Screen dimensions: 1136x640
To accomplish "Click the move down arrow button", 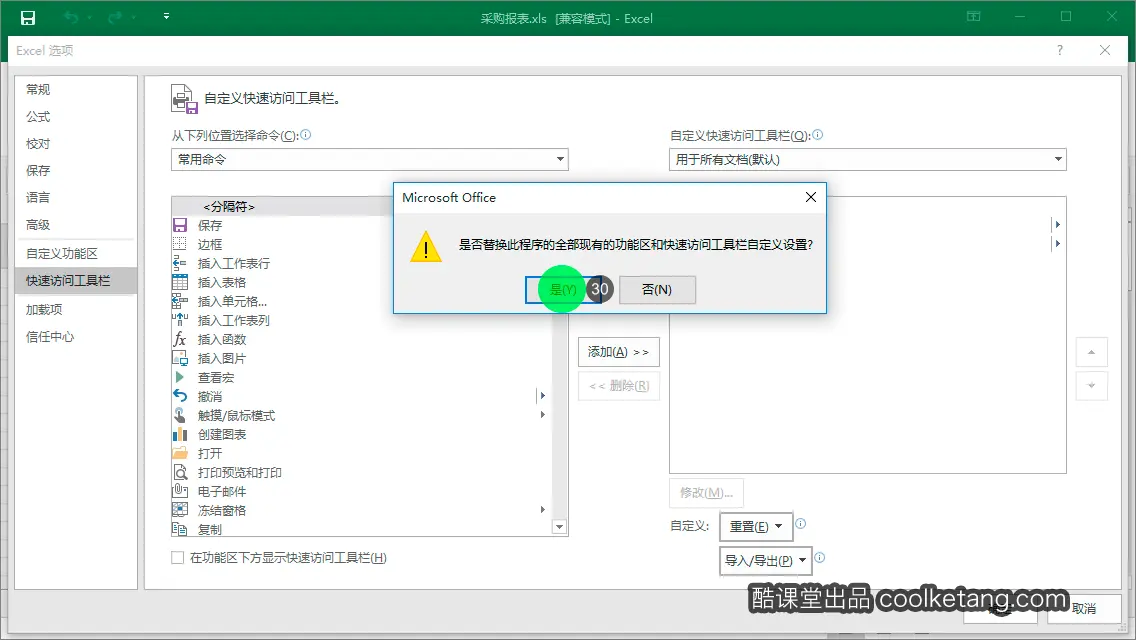I will point(1091,386).
